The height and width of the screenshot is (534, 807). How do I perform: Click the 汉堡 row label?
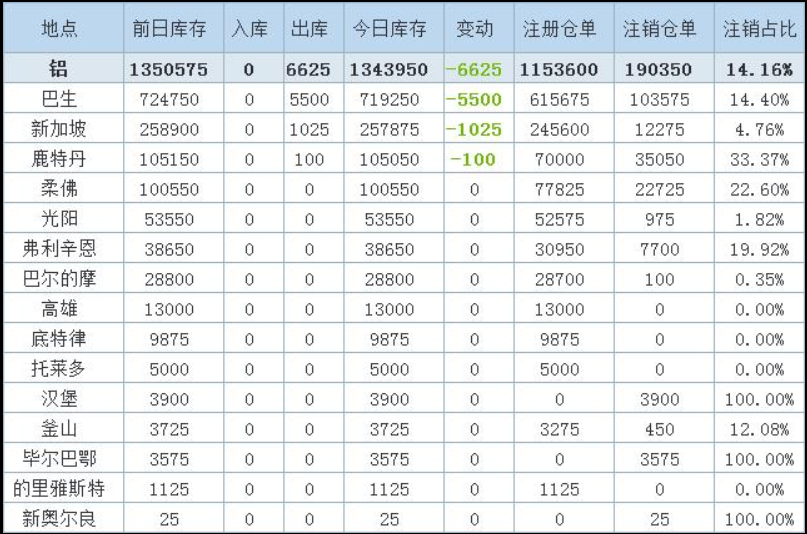coord(62,400)
